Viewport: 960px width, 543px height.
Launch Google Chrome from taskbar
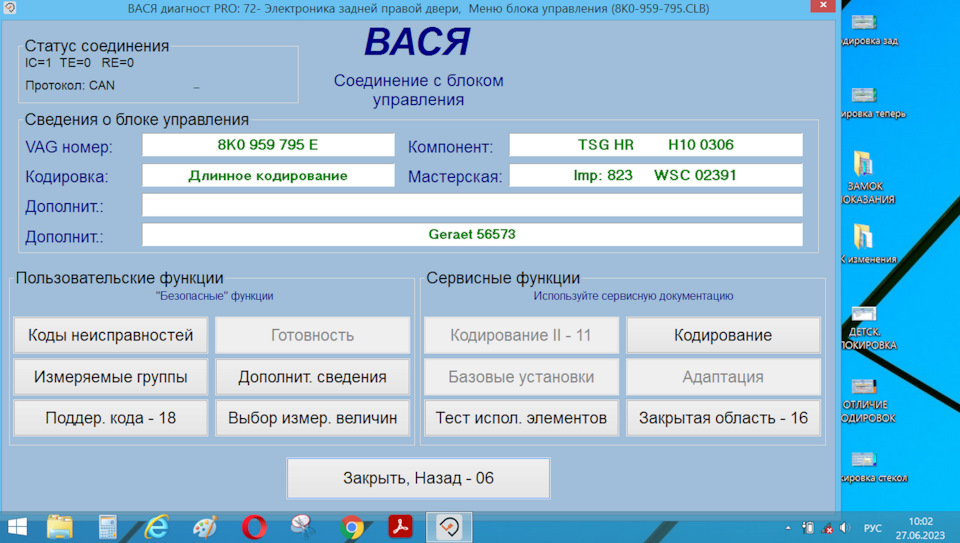351,527
